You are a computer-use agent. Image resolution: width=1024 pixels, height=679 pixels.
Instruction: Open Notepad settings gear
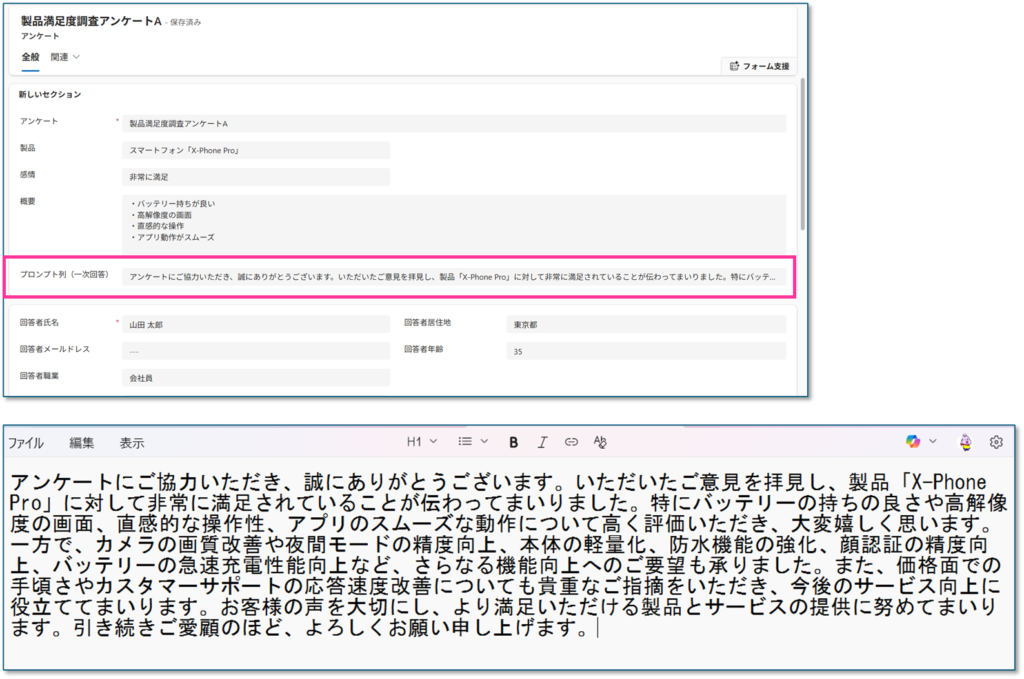(x=996, y=441)
